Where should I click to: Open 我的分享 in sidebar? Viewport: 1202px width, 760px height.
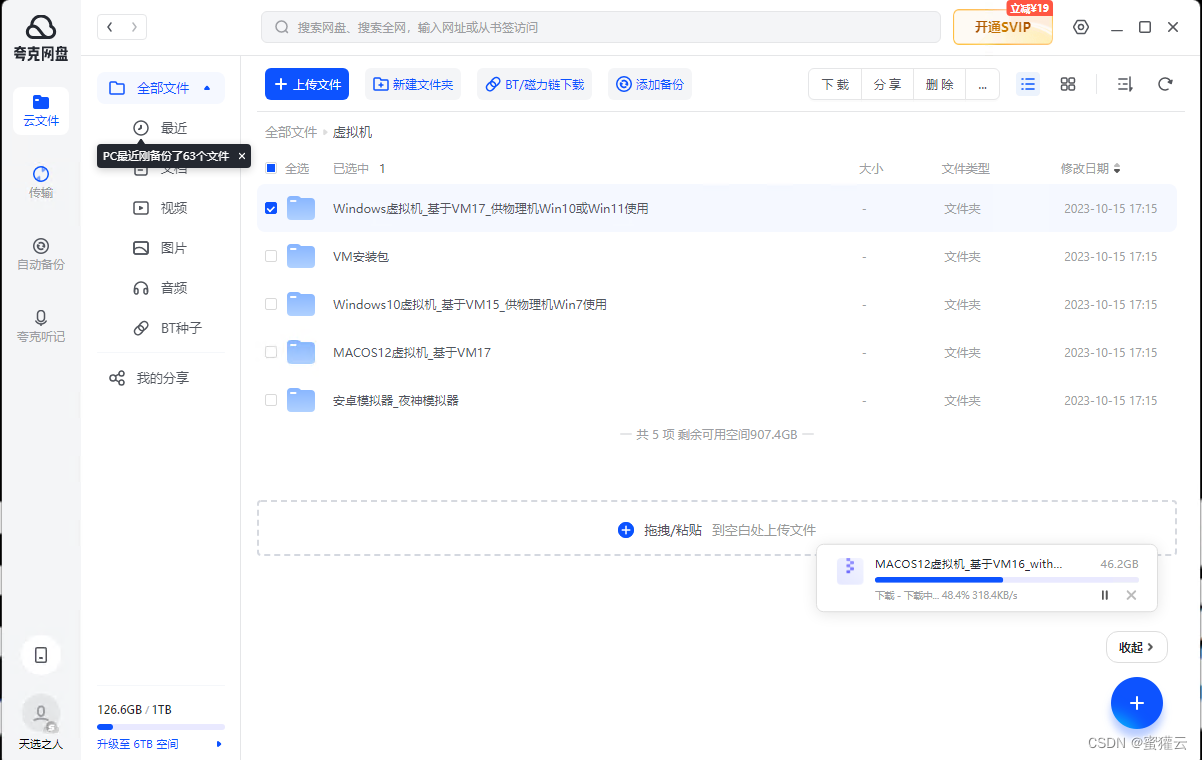click(x=161, y=378)
